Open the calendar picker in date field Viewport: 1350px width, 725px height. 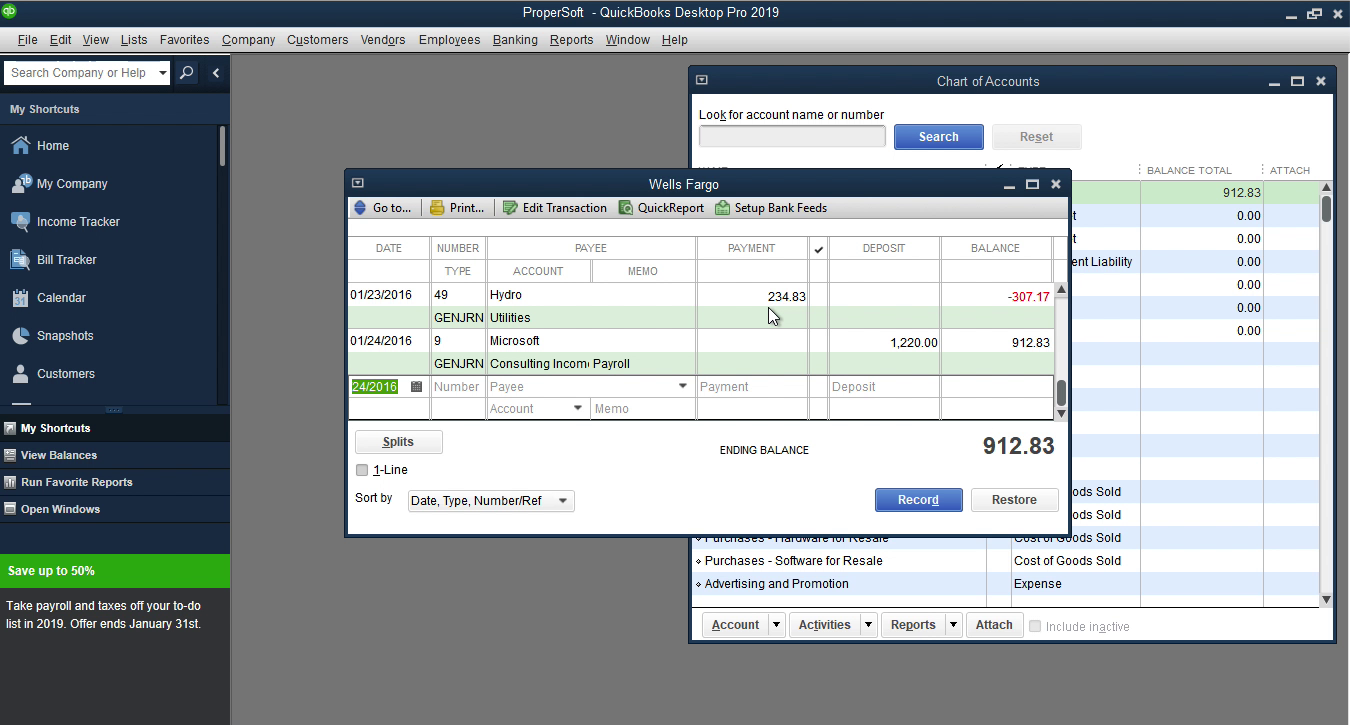417,387
